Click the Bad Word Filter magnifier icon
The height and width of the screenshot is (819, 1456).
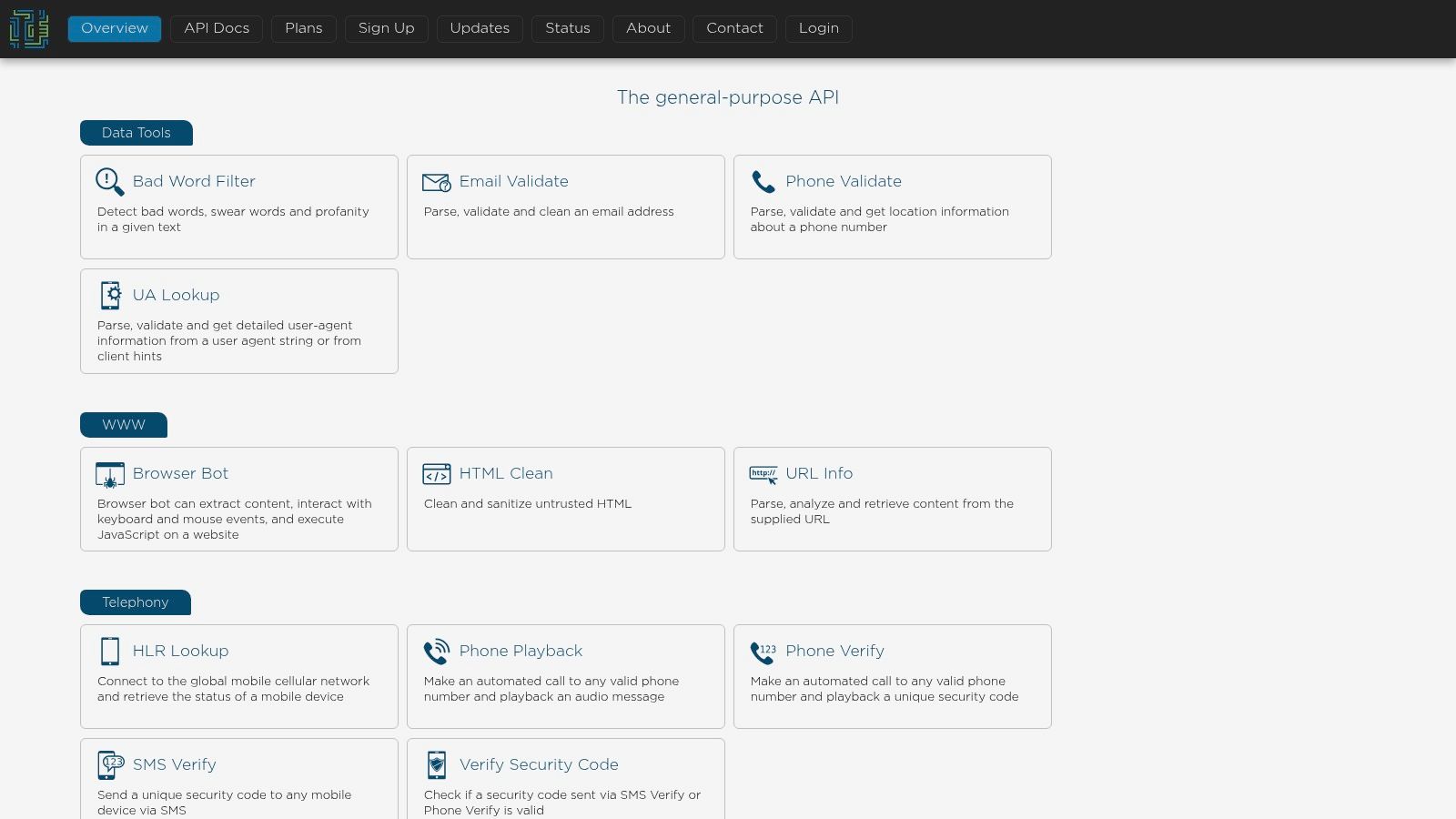pyautogui.click(x=110, y=181)
